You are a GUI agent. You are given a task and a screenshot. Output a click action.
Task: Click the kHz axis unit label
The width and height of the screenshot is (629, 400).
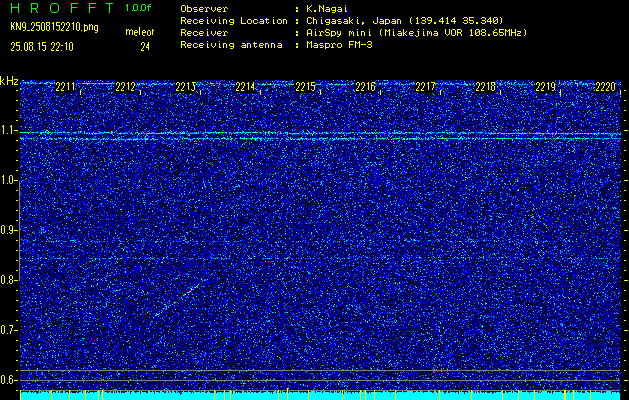(9, 81)
